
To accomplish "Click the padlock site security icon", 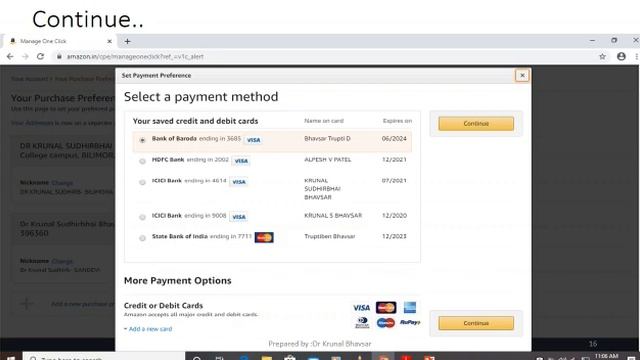I will (59, 56).
